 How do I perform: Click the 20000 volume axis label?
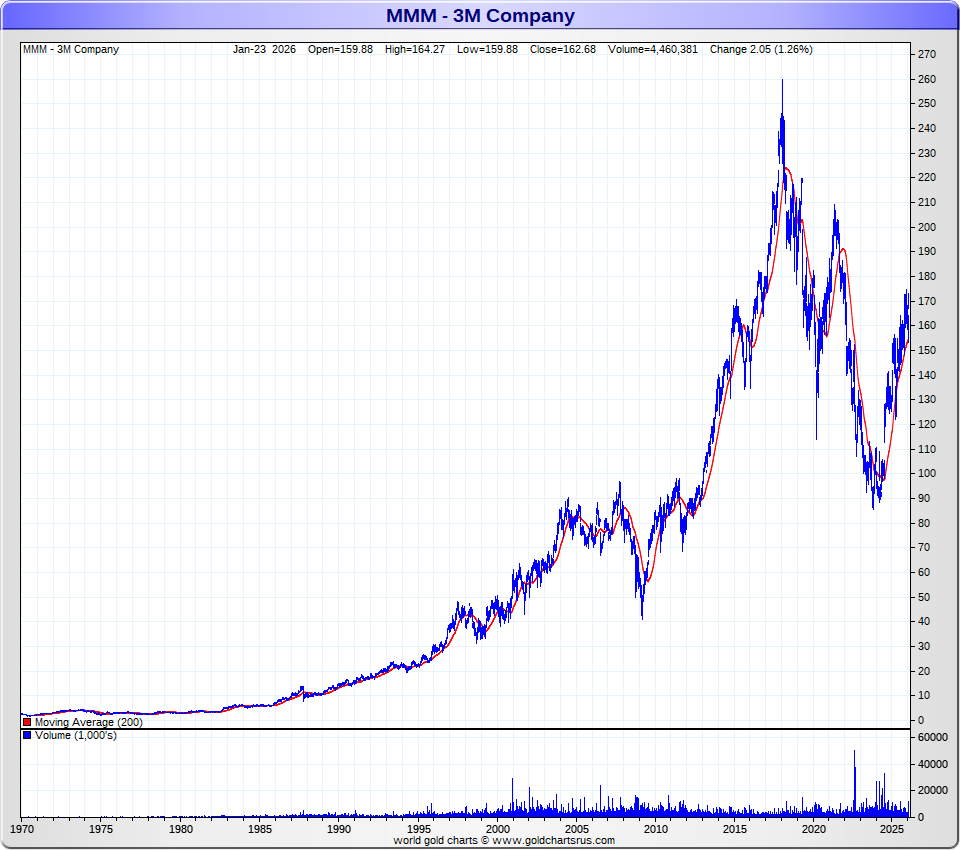[932, 790]
